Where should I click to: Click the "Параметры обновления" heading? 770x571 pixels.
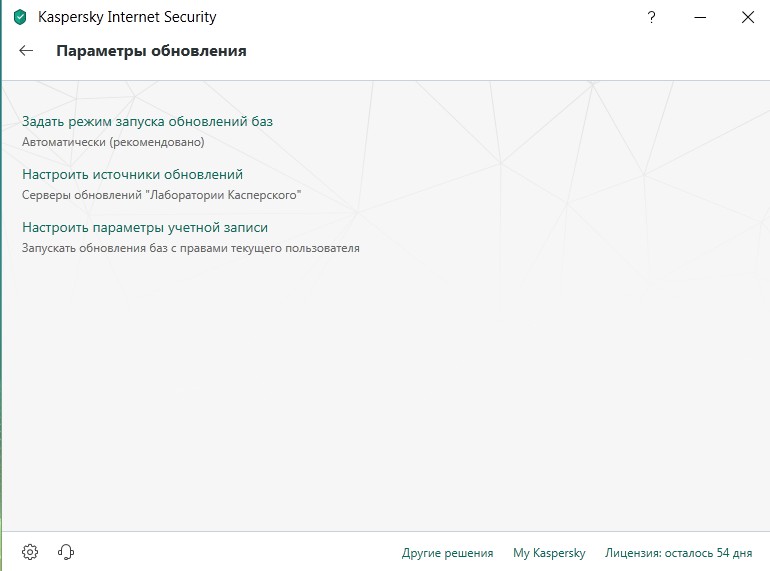151,51
